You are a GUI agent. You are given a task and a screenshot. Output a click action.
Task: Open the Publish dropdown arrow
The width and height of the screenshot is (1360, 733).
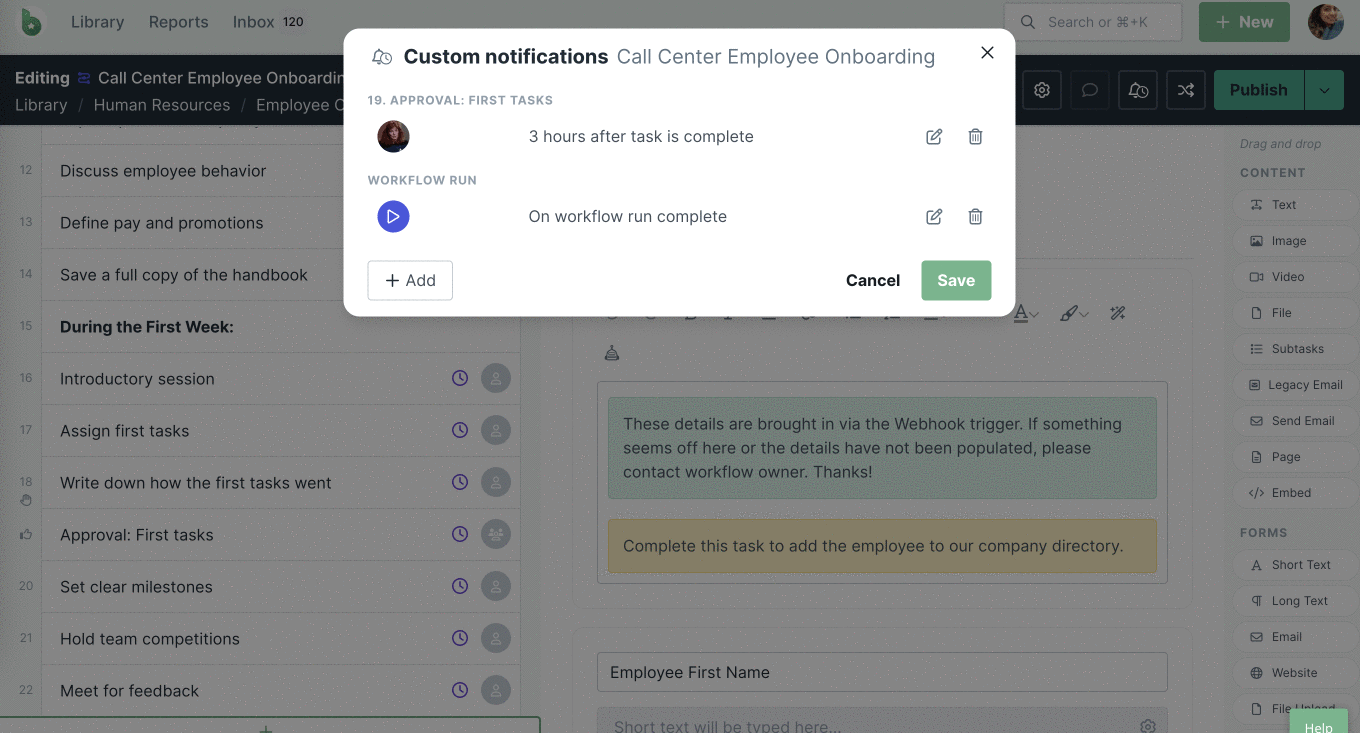click(x=1324, y=90)
